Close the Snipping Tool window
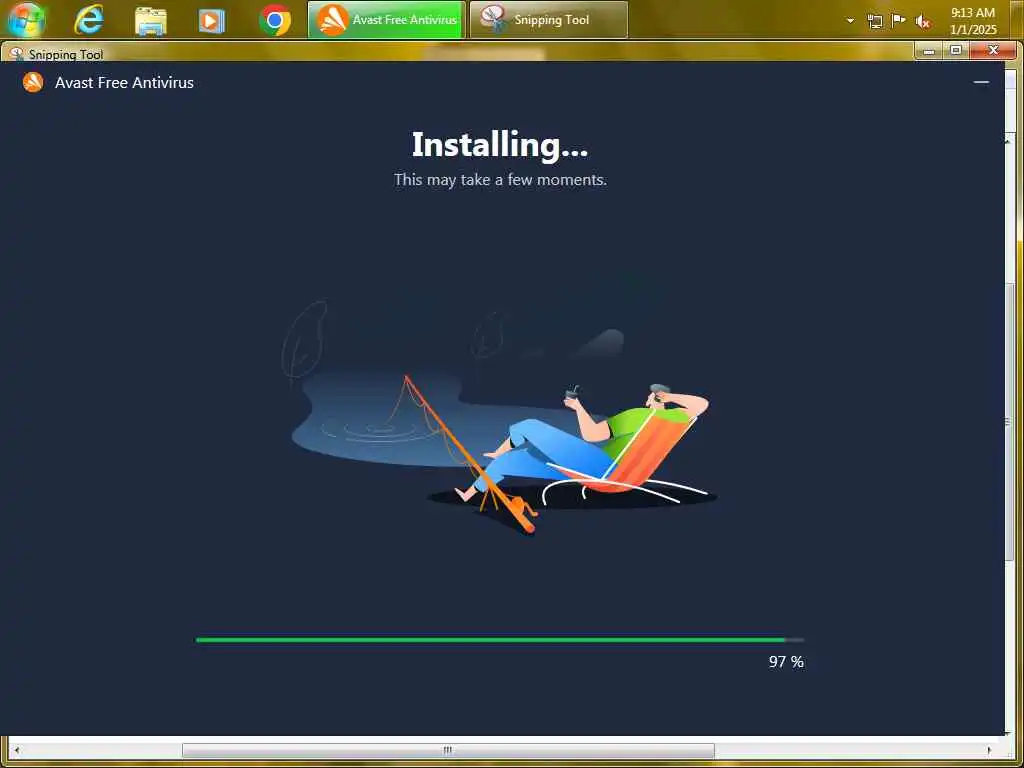 (x=993, y=50)
